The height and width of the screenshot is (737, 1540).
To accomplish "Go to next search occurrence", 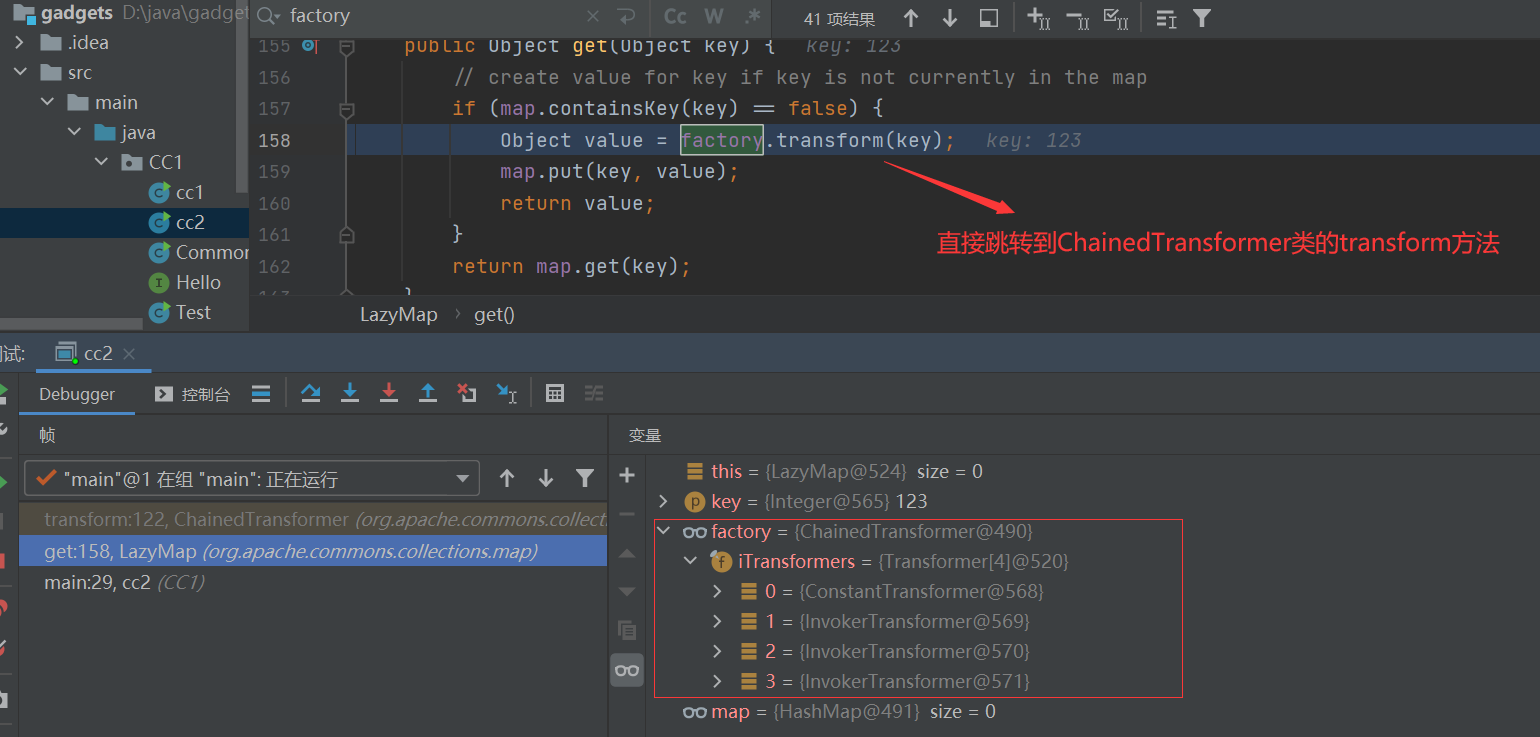I will 950,18.
